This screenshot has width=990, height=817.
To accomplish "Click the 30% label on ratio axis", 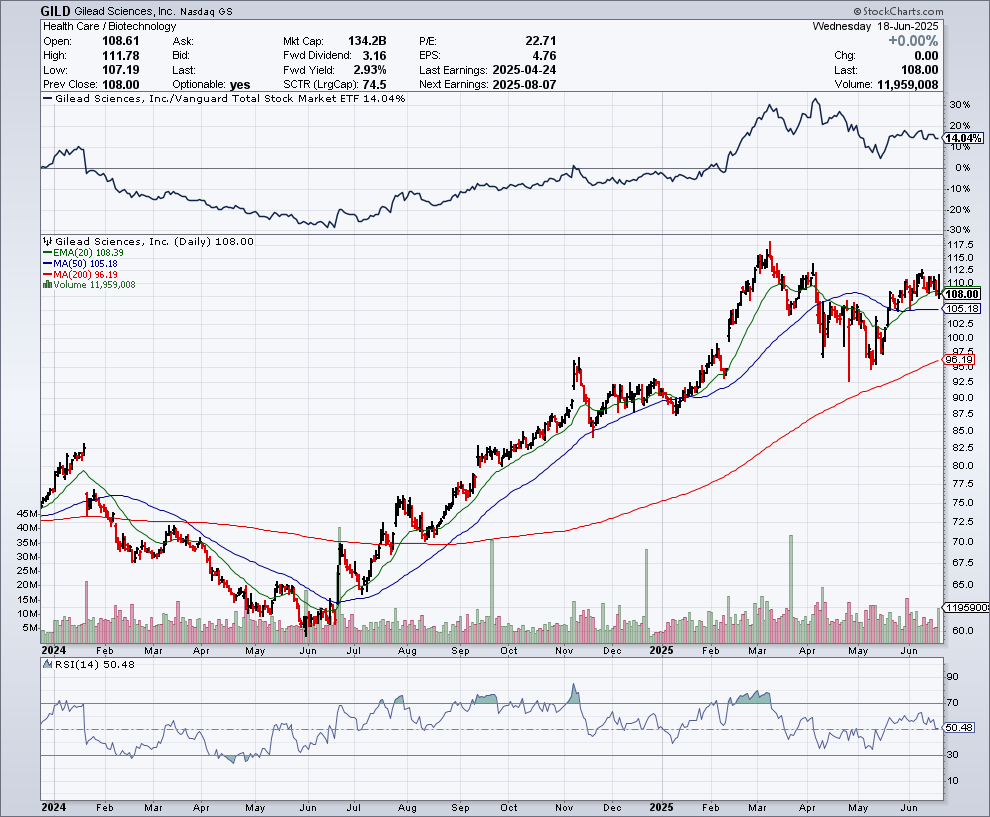I will (960, 105).
